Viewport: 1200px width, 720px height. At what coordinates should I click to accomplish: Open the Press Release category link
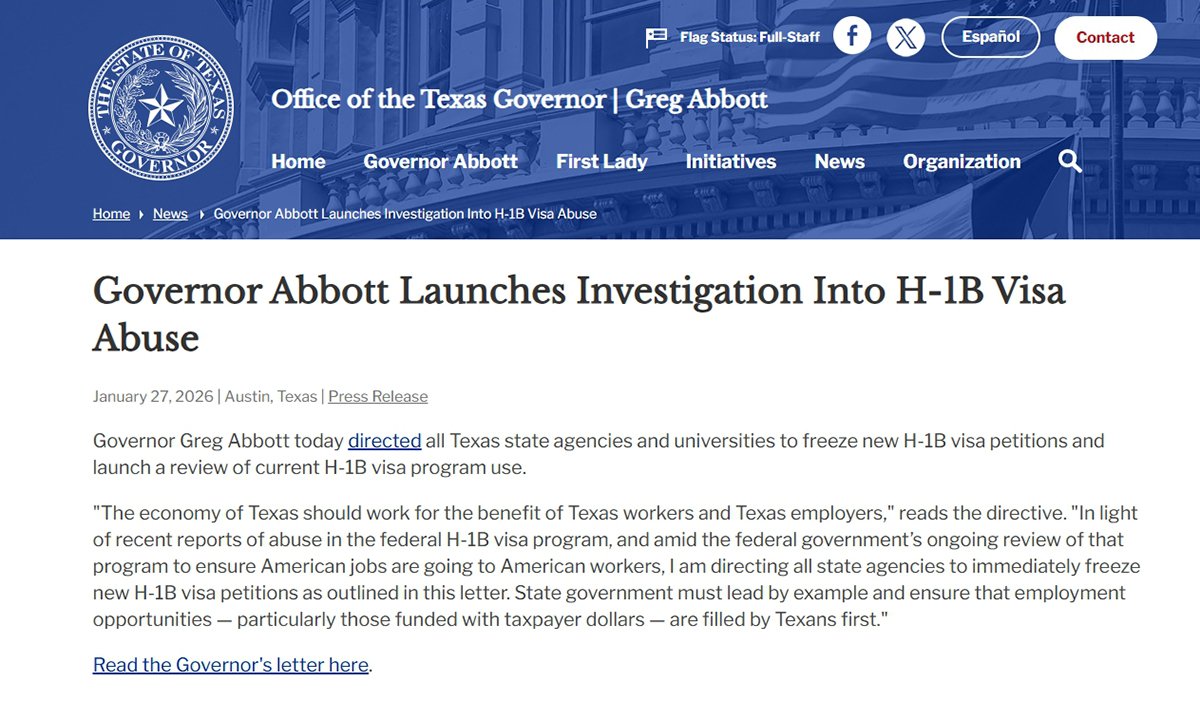point(377,396)
